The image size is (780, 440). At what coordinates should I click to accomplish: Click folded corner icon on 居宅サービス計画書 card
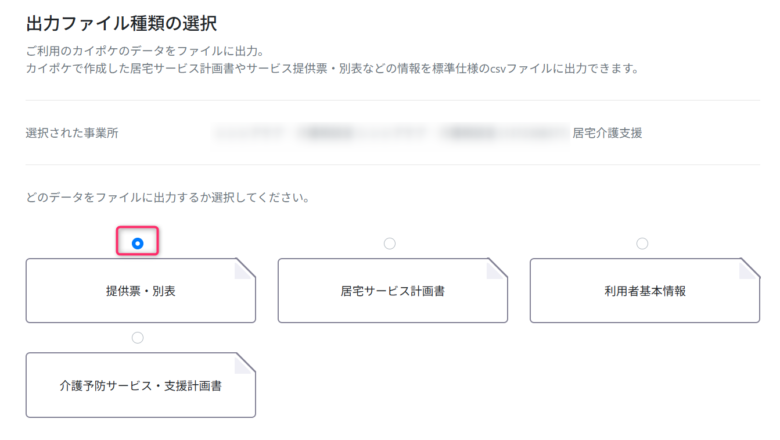click(x=497, y=269)
